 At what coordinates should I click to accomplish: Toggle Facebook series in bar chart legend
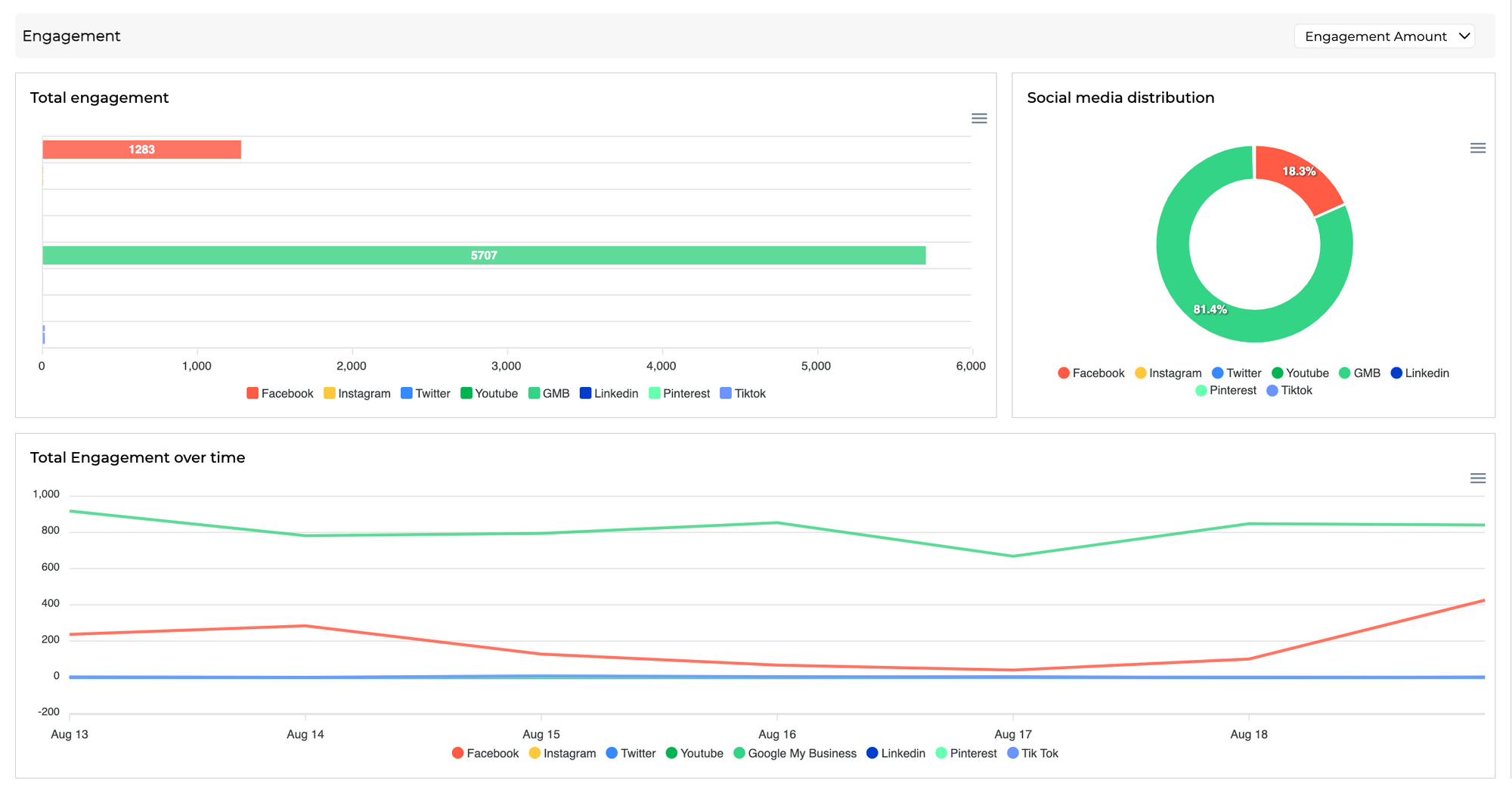coord(280,394)
